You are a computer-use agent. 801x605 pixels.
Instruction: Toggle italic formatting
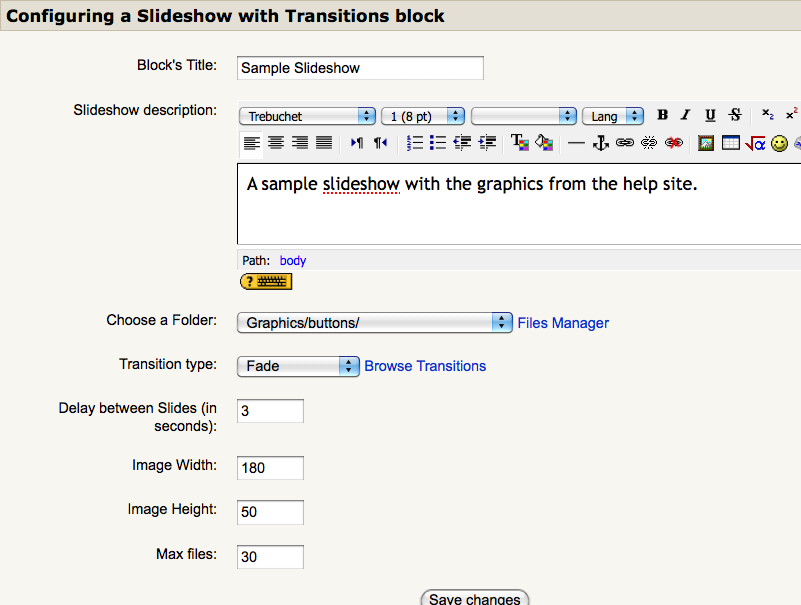tap(686, 115)
